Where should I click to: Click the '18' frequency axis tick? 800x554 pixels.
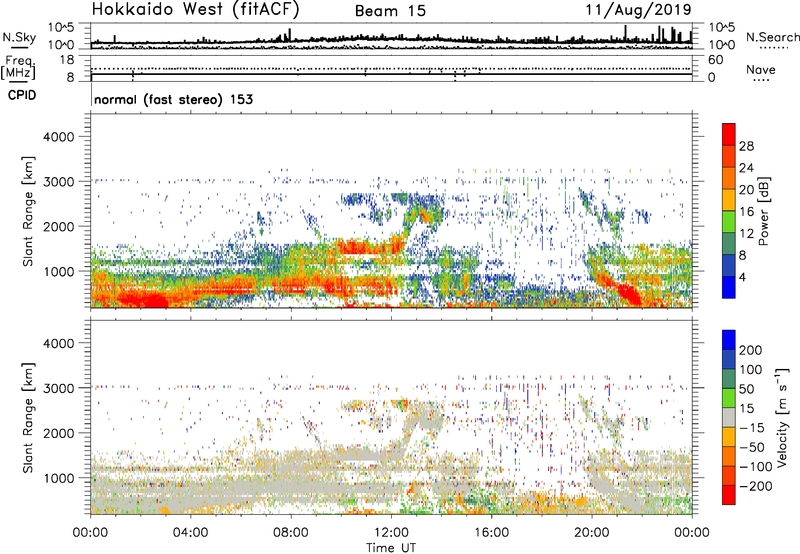click(x=67, y=60)
